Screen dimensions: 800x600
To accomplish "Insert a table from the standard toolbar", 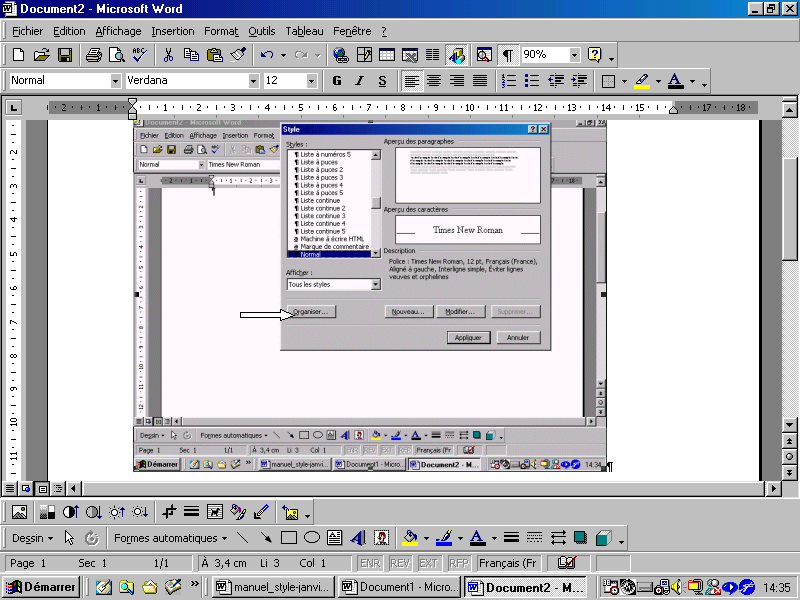I will (x=387, y=55).
